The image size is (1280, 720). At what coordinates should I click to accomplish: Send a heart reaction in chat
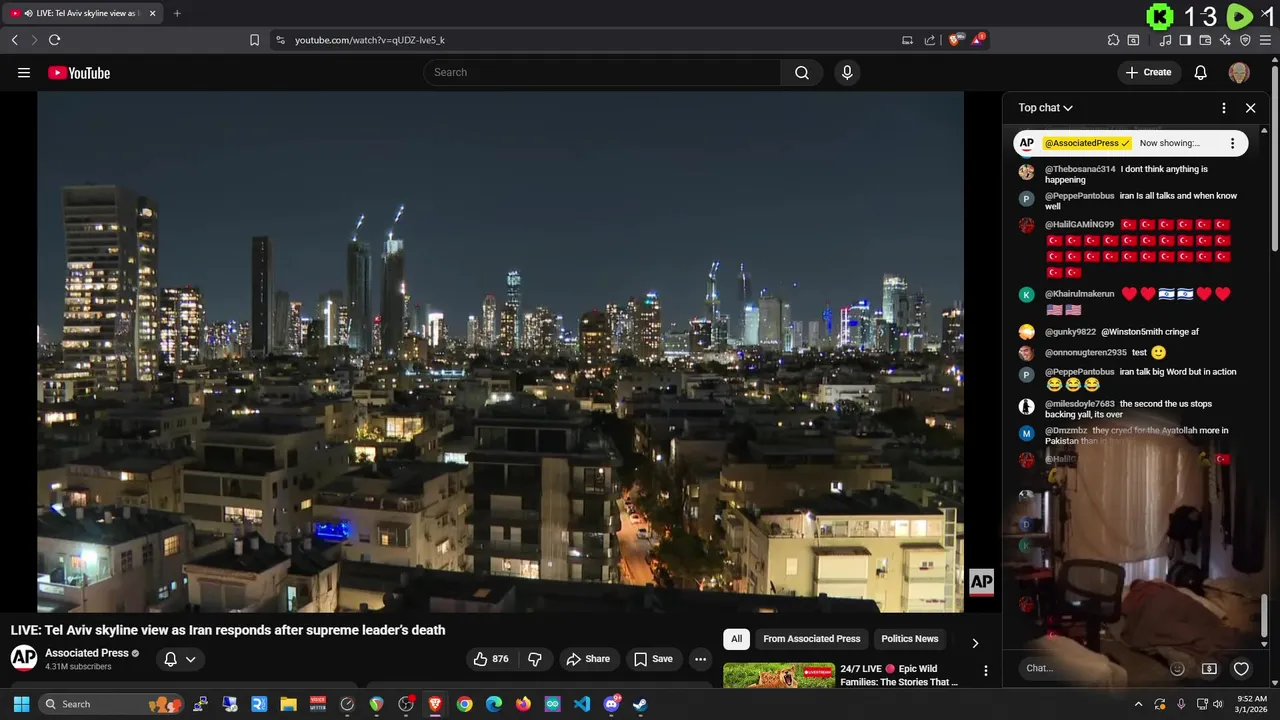(1241, 668)
